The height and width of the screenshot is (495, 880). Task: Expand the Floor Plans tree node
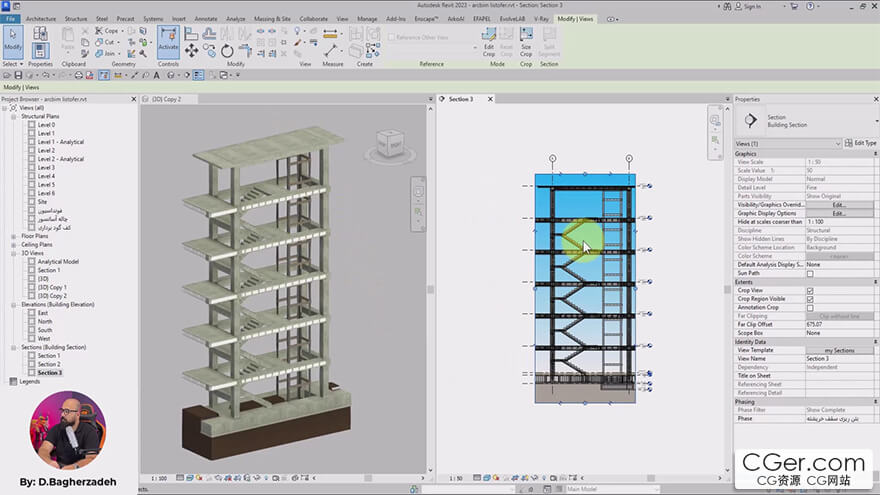pos(15,236)
